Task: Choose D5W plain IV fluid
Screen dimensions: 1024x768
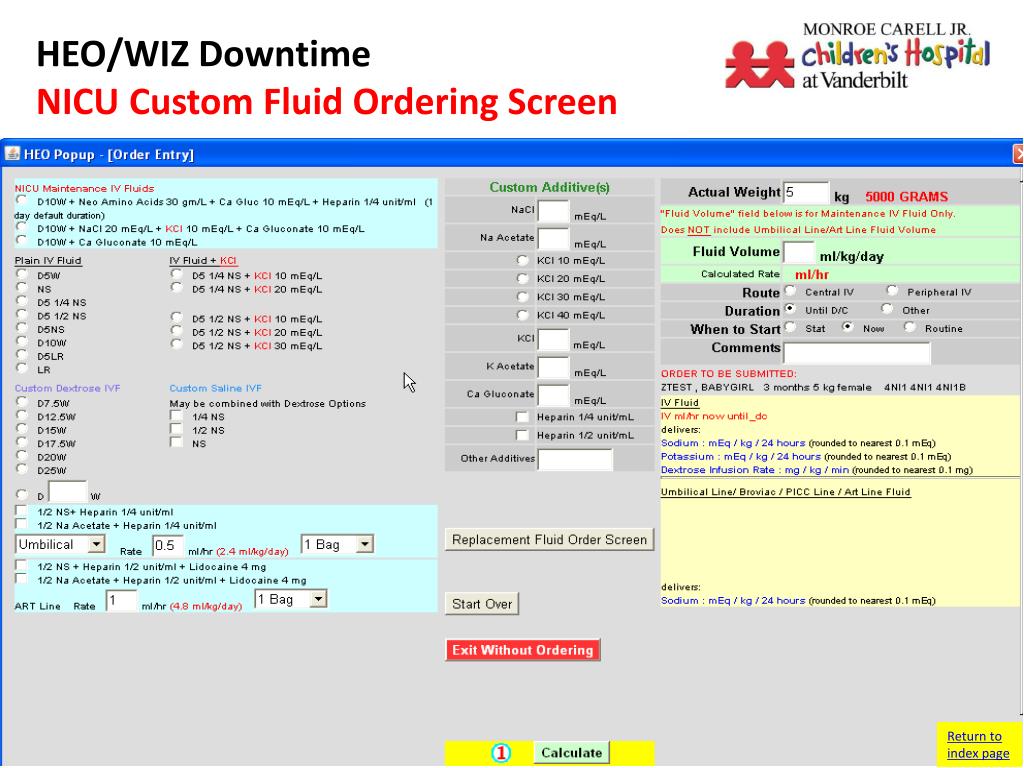Action: (22, 274)
